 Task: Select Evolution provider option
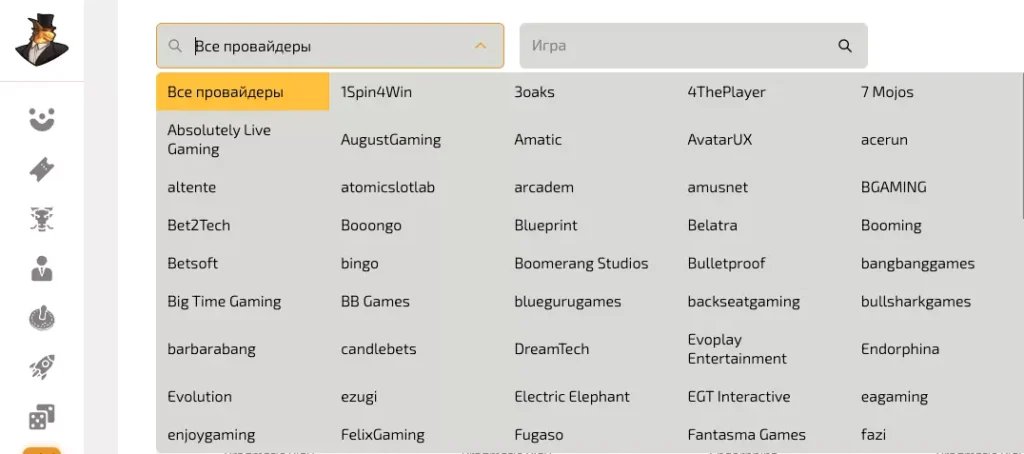click(x=200, y=397)
